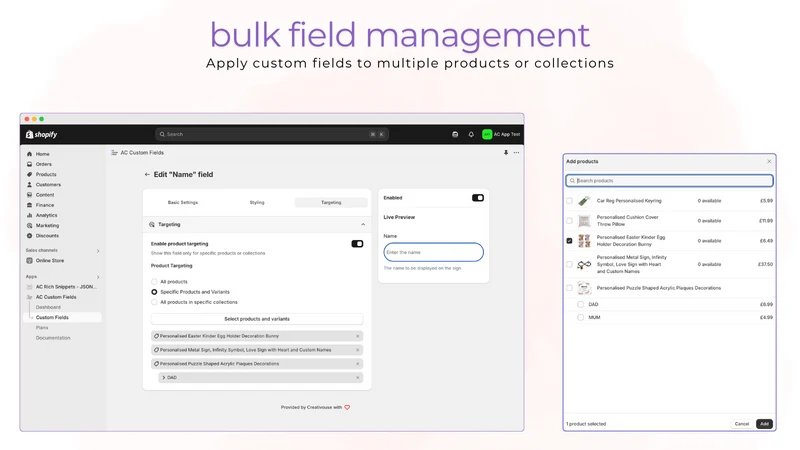Check Personalised Metal Sign Infinity Symbol checkbox
Screen dimensions: 800x450
pyautogui.click(x=569, y=264)
